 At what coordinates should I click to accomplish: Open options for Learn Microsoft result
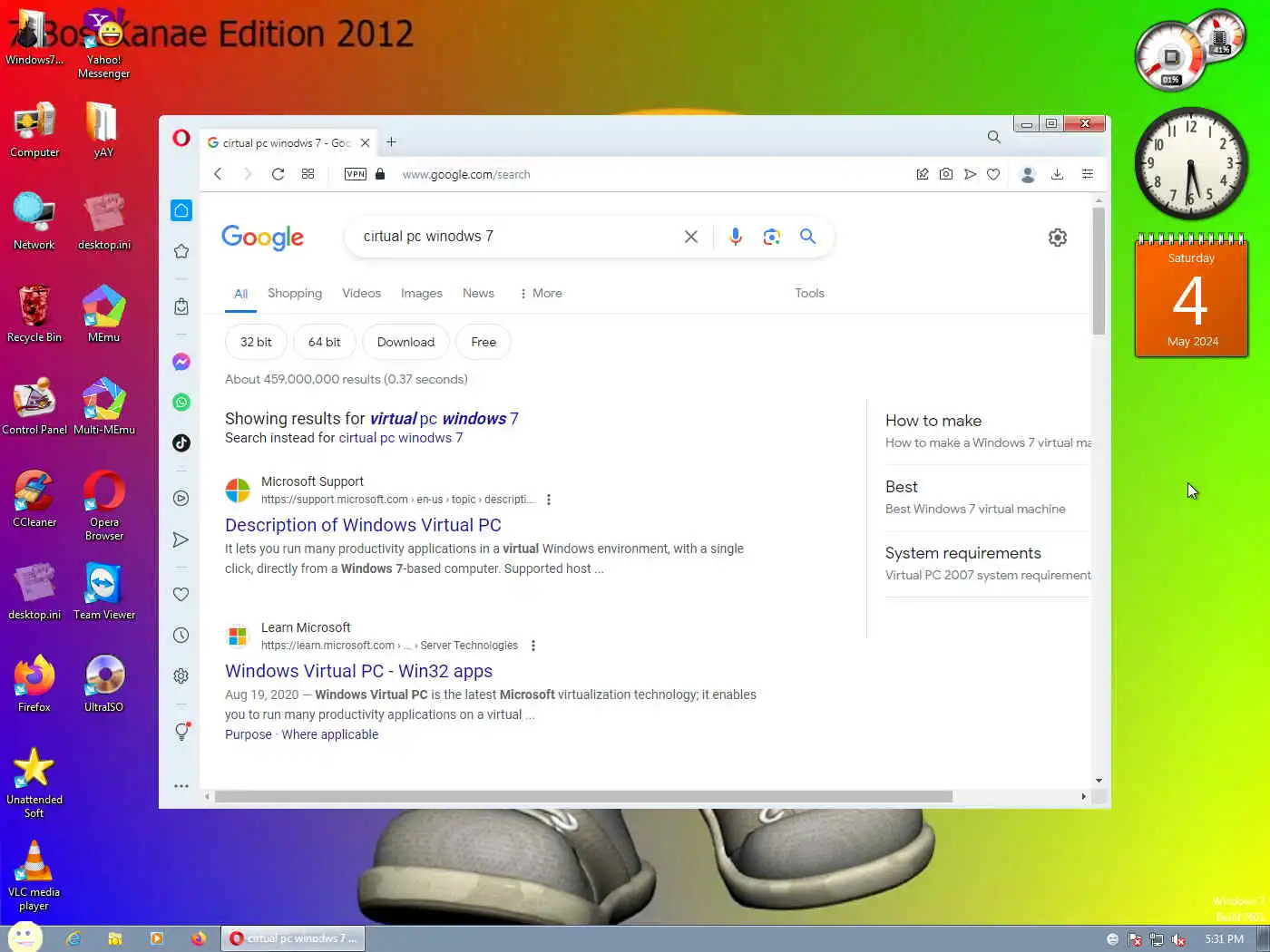coord(533,646)
